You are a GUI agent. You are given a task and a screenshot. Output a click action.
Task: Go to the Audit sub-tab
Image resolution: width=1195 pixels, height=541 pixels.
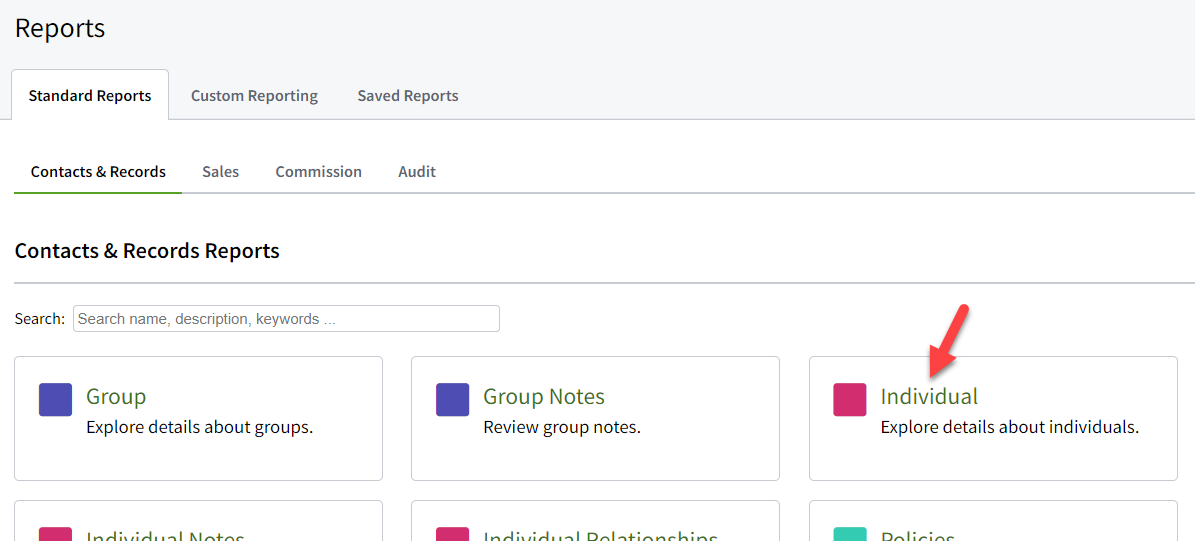pos(417,171)
